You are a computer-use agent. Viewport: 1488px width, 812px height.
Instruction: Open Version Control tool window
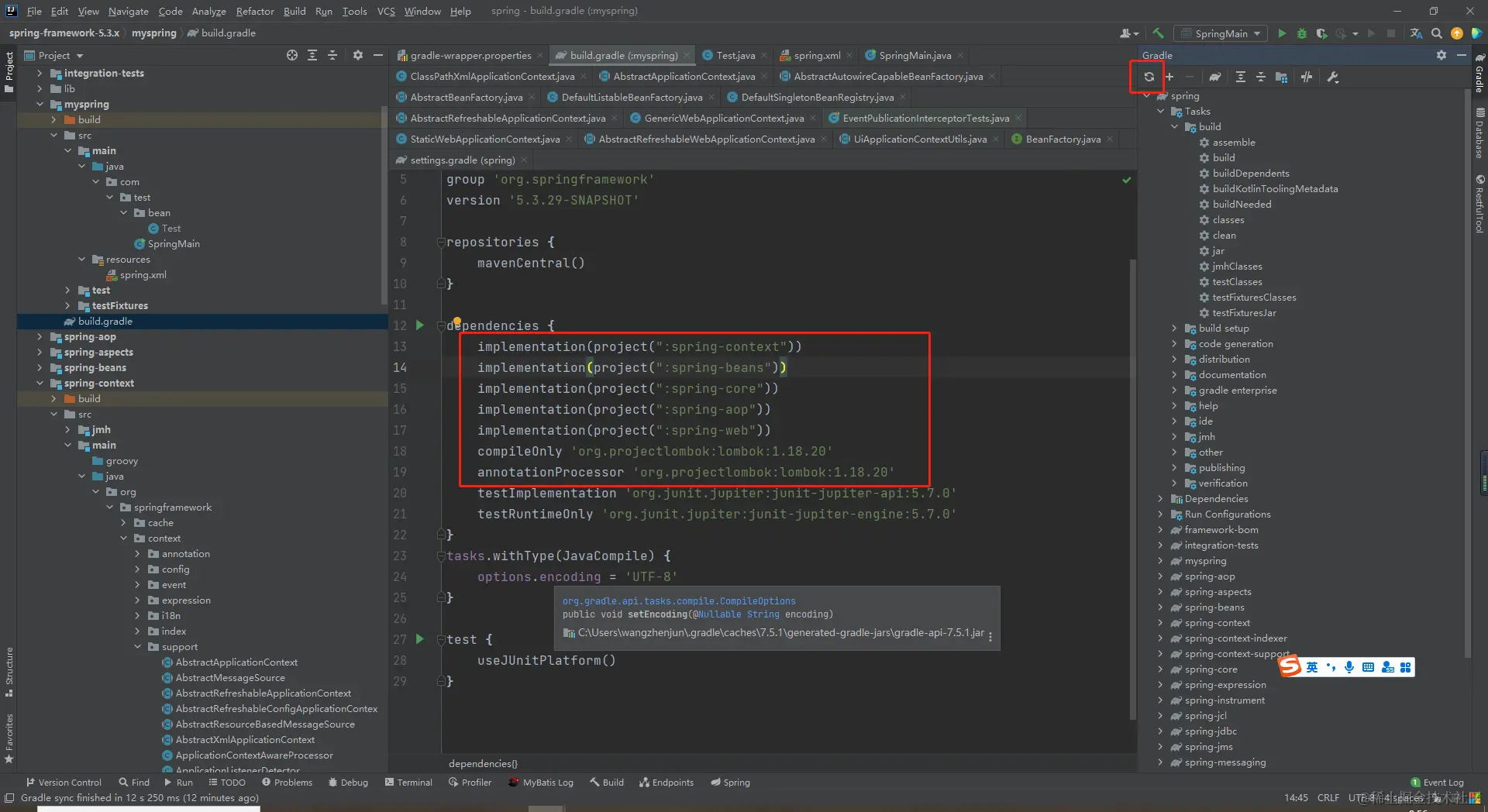pyautogui.click(x=64, y=783)
